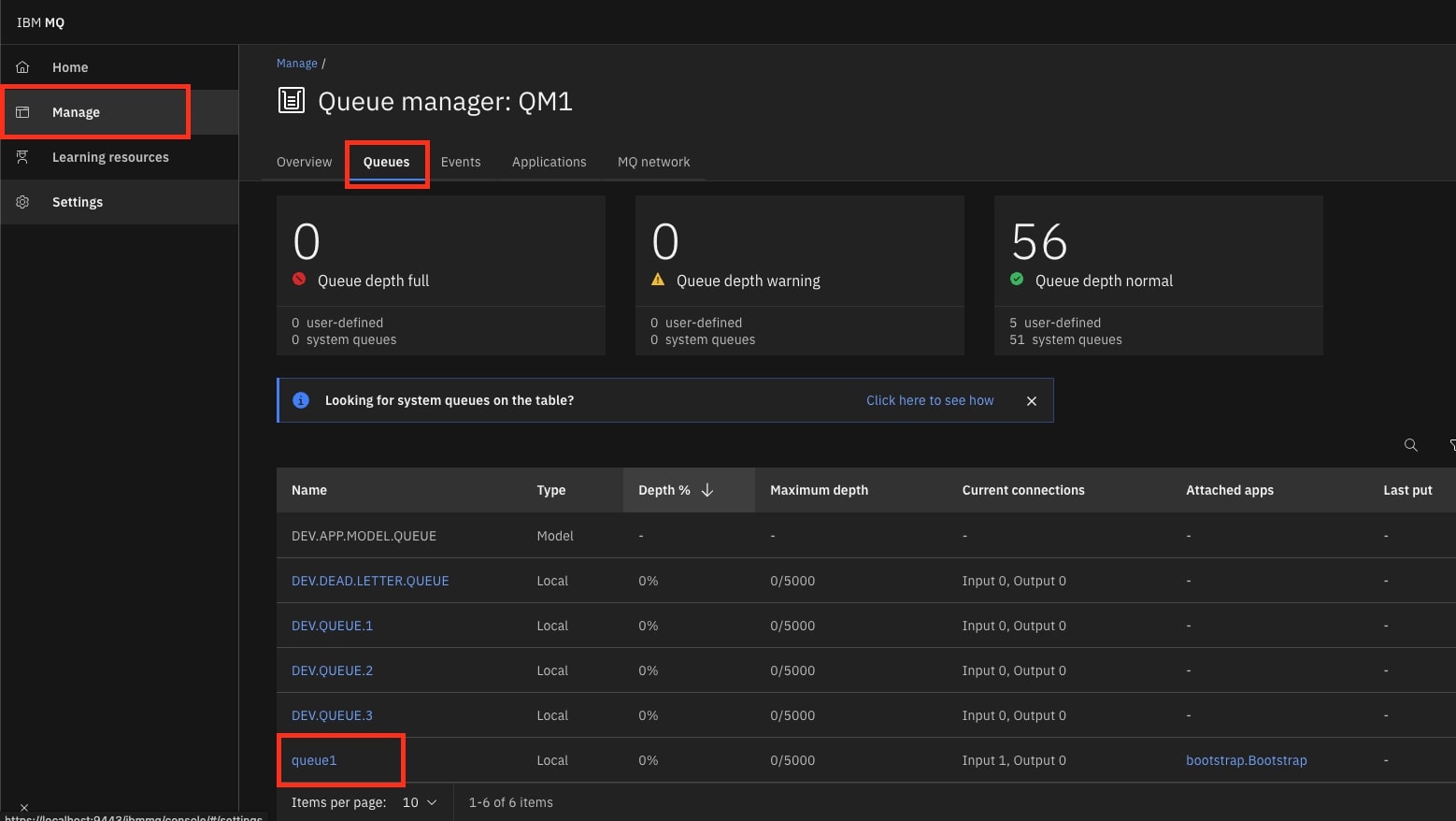Sort table by Type column header

click(551, 490)
